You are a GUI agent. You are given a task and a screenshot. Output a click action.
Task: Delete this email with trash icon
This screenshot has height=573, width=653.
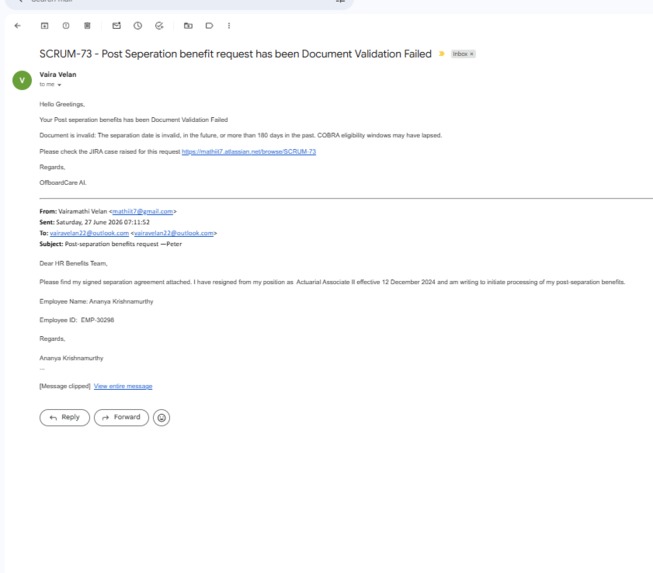87,26
